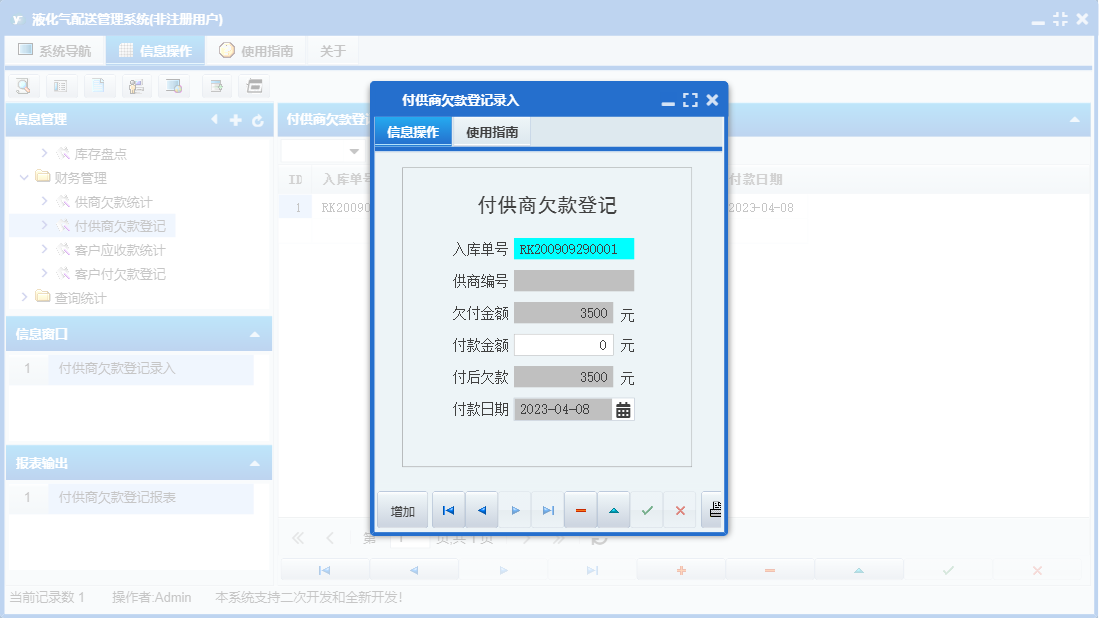Click the print icon in the dialog
1099x618 pixels.
[x=713, y=510]
